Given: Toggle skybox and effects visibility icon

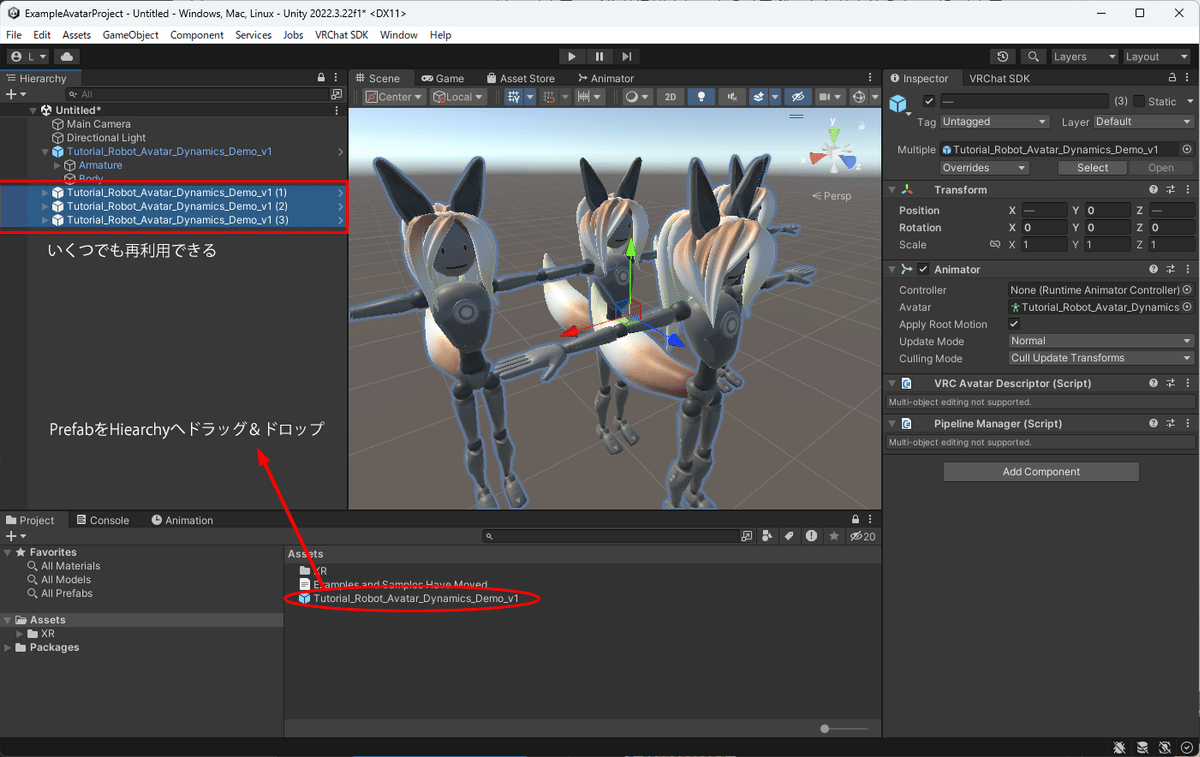Looking at the screenshot, I should coord(759,96).
